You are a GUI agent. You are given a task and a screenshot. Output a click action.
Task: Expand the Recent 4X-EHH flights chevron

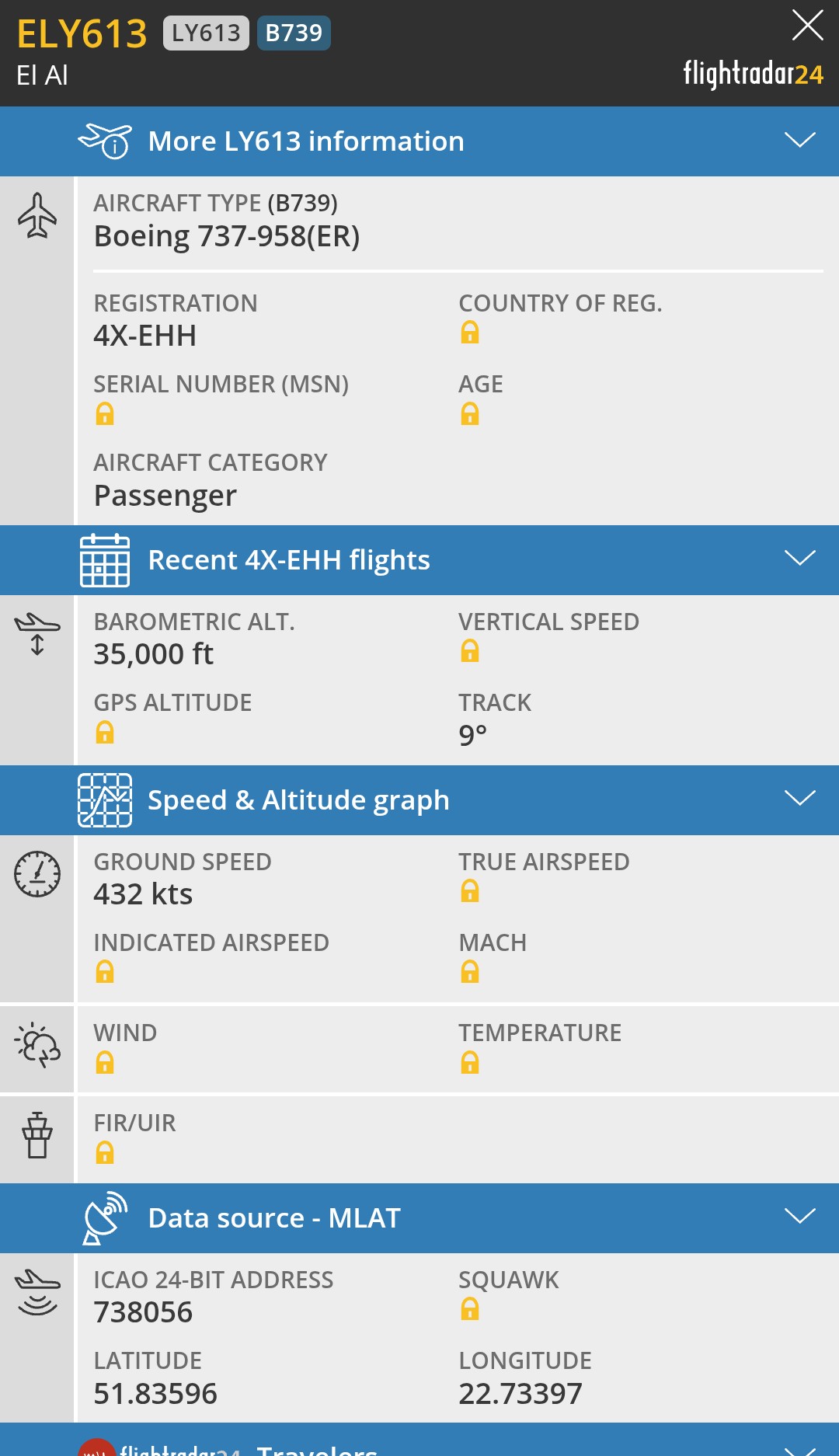[x=799, y=559]
